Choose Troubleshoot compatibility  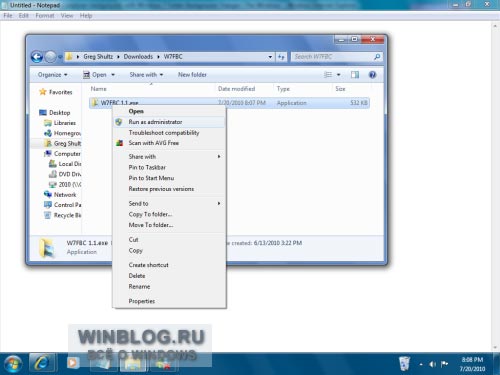click(x=169, y=133)
